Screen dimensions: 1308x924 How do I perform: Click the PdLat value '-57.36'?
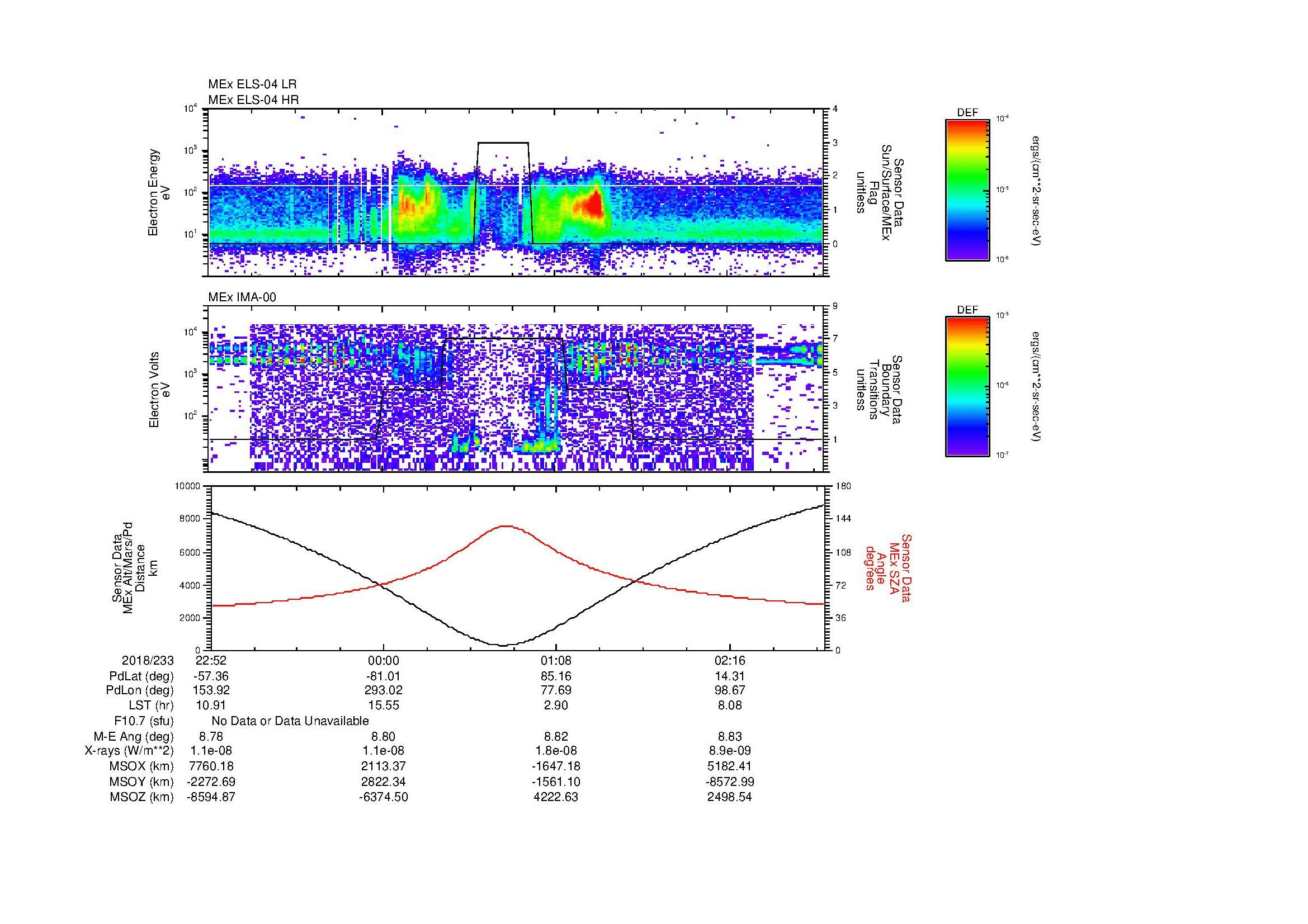pyautogui.click(x=211, y=676)
